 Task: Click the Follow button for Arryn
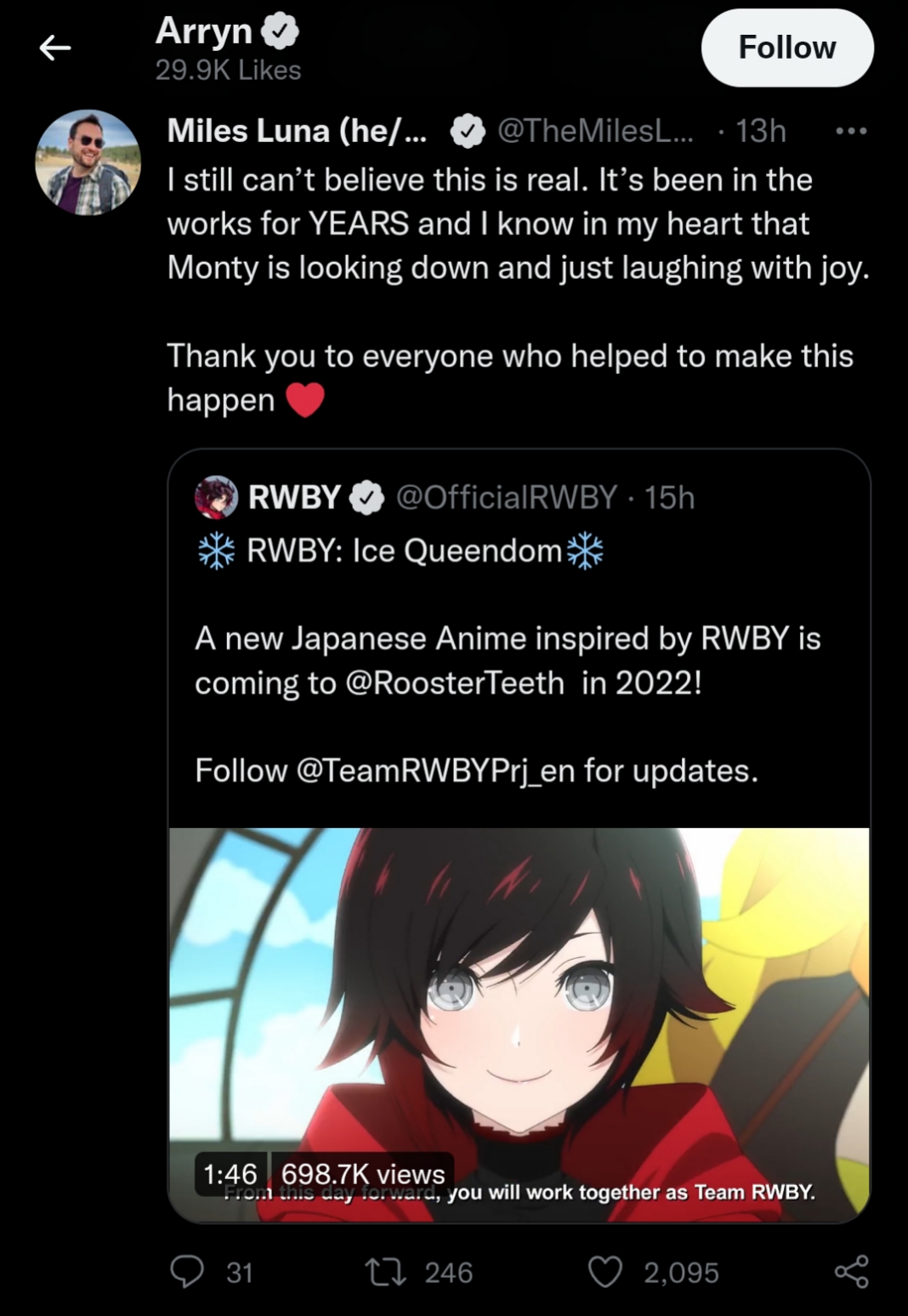787,48
